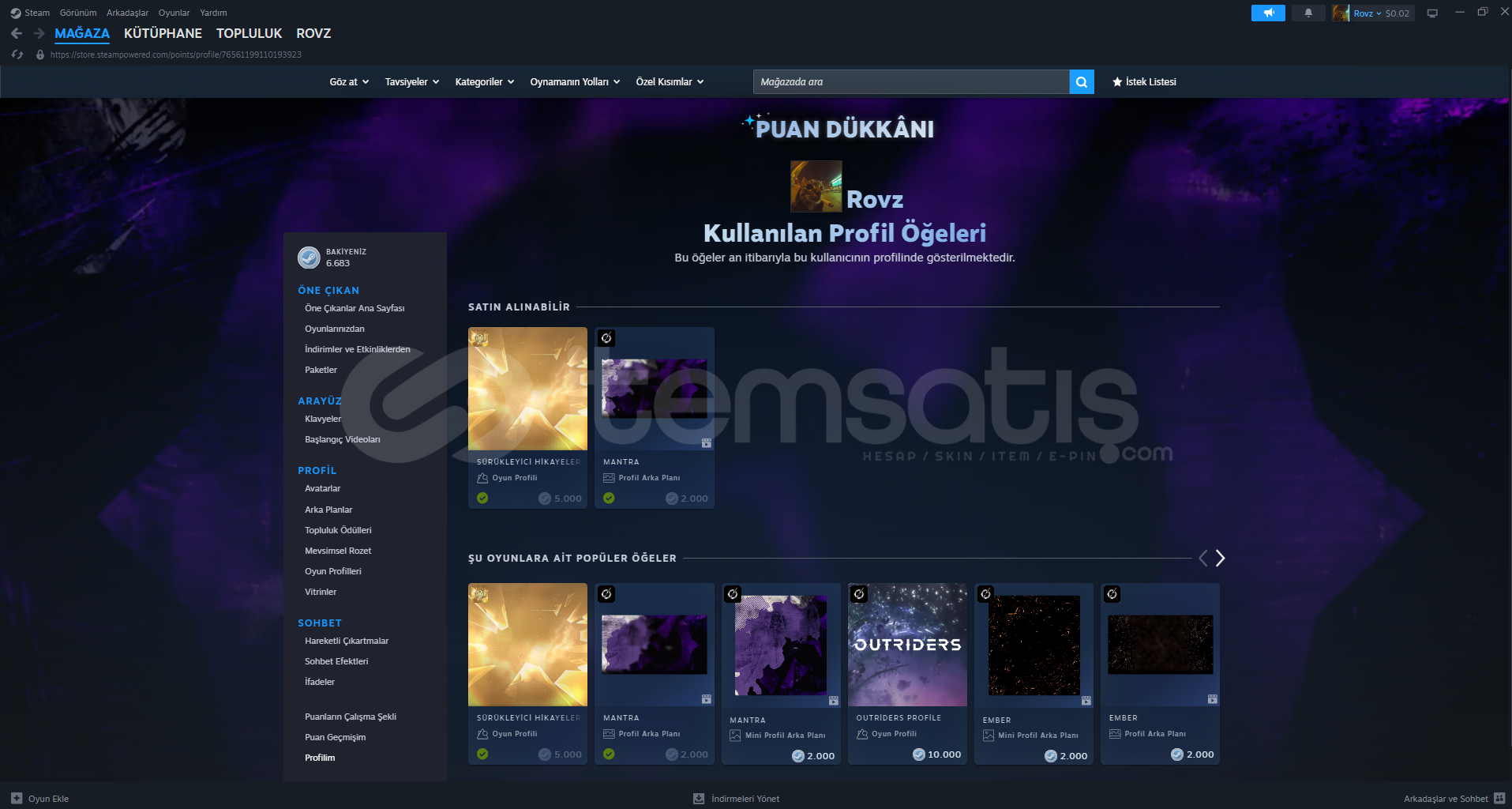Click the badge icon on Mantra Mini Profil Arka Planı card
The height and width of the screenshot is (809, 1512).
pos(733,593)
